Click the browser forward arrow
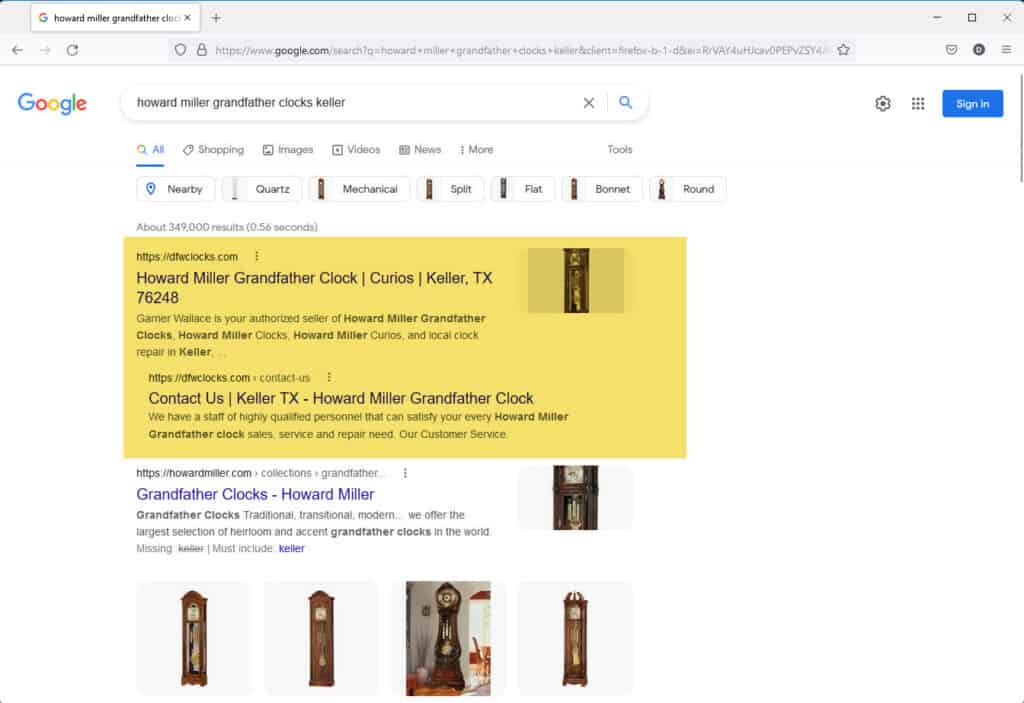The height and width of the screenshot is (703, 1024). [x=45, y=50]
